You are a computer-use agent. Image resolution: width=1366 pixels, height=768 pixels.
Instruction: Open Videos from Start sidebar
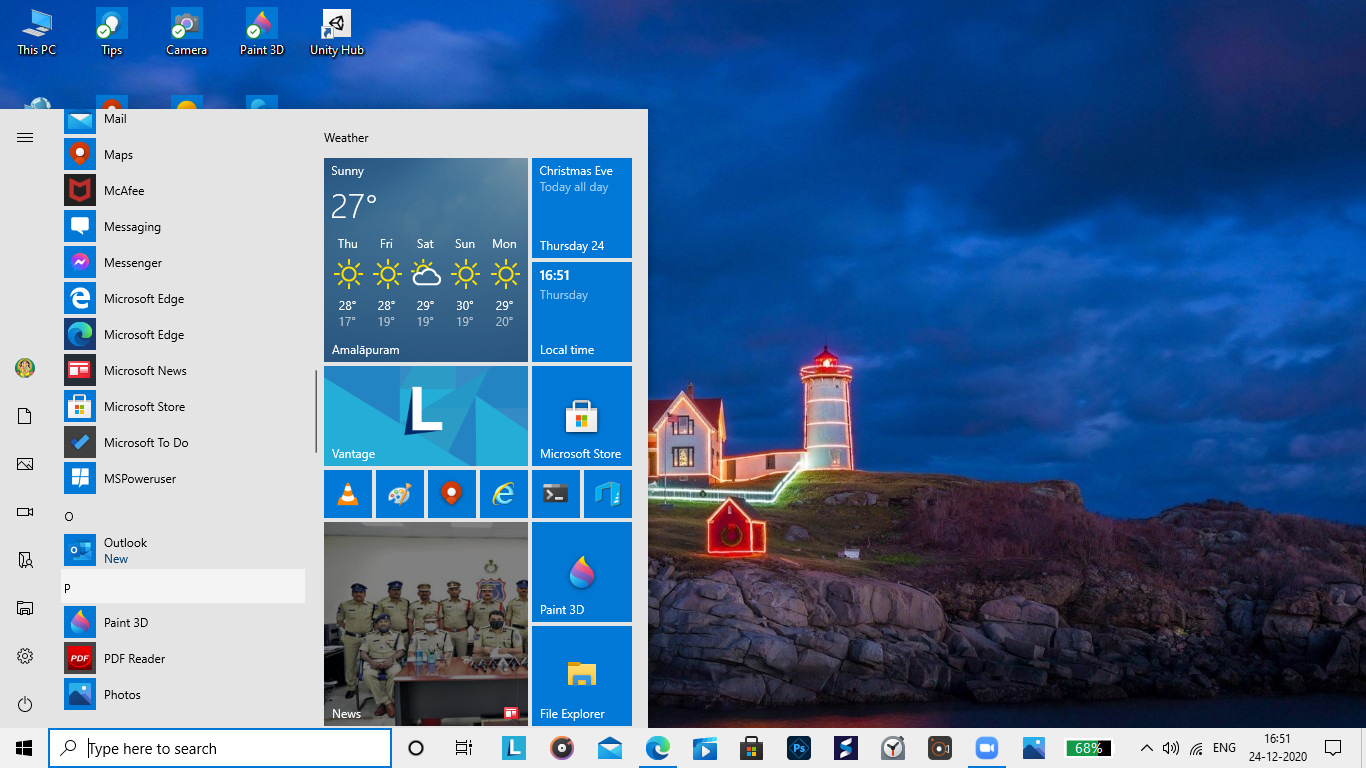coord(25,512)
